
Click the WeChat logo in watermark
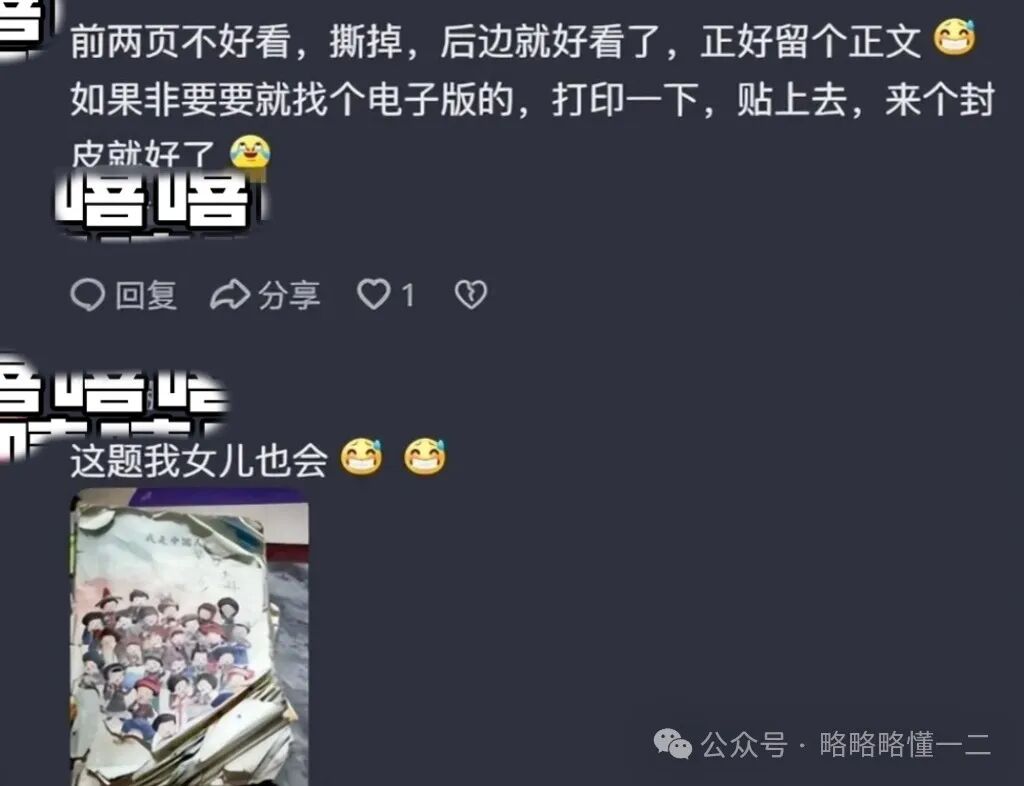[x=673, y=744]
